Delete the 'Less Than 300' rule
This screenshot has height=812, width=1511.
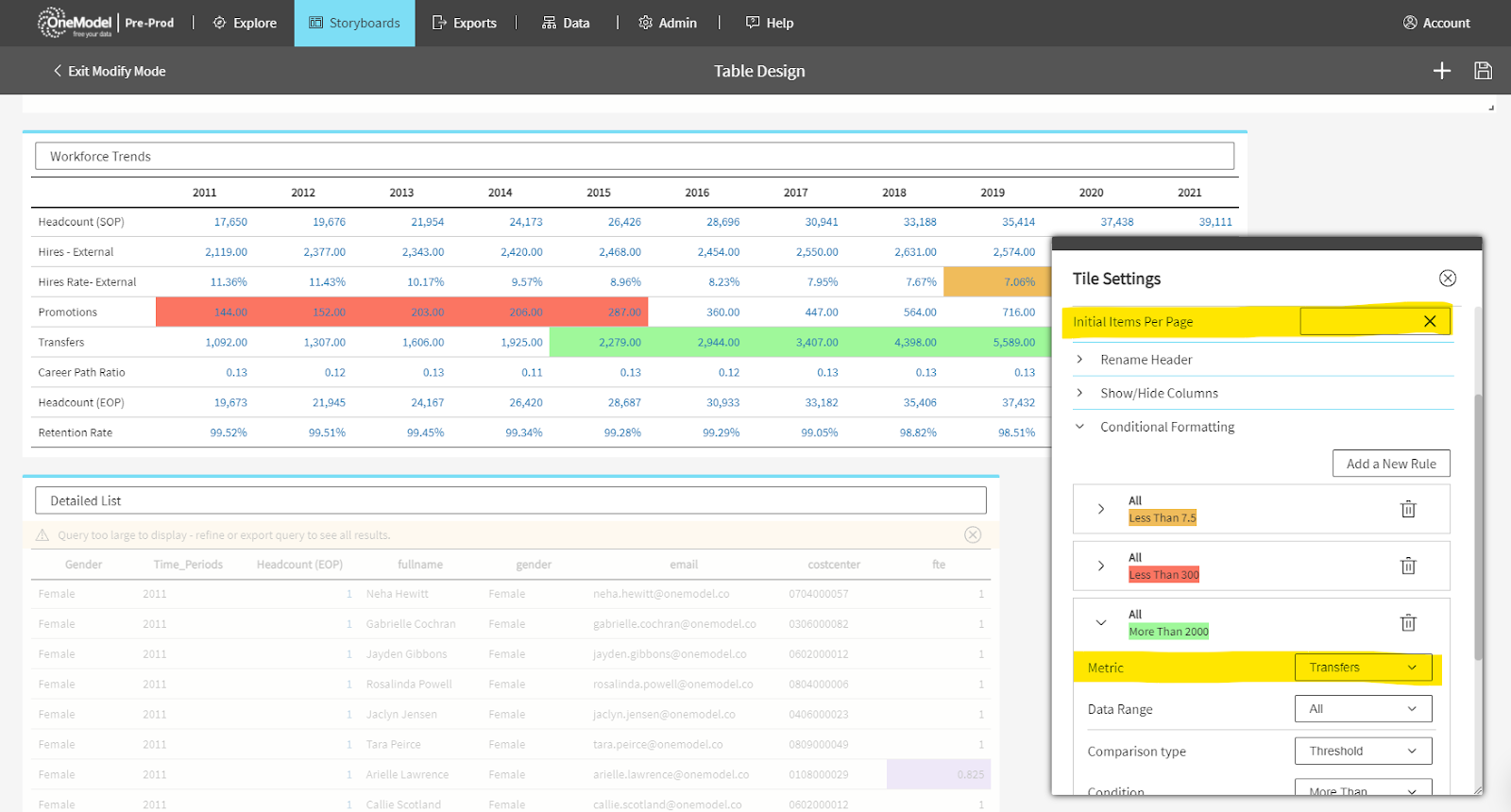click(1407, 566)
